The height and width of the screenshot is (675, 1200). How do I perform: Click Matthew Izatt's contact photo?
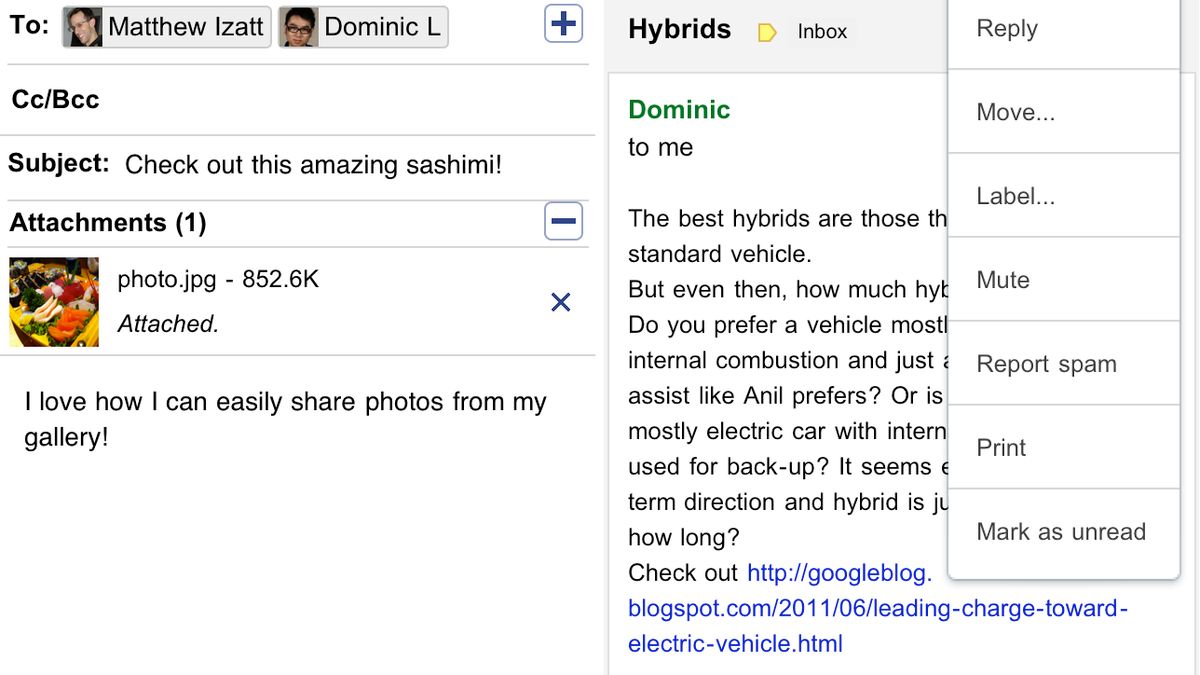(x=84, y=27)
